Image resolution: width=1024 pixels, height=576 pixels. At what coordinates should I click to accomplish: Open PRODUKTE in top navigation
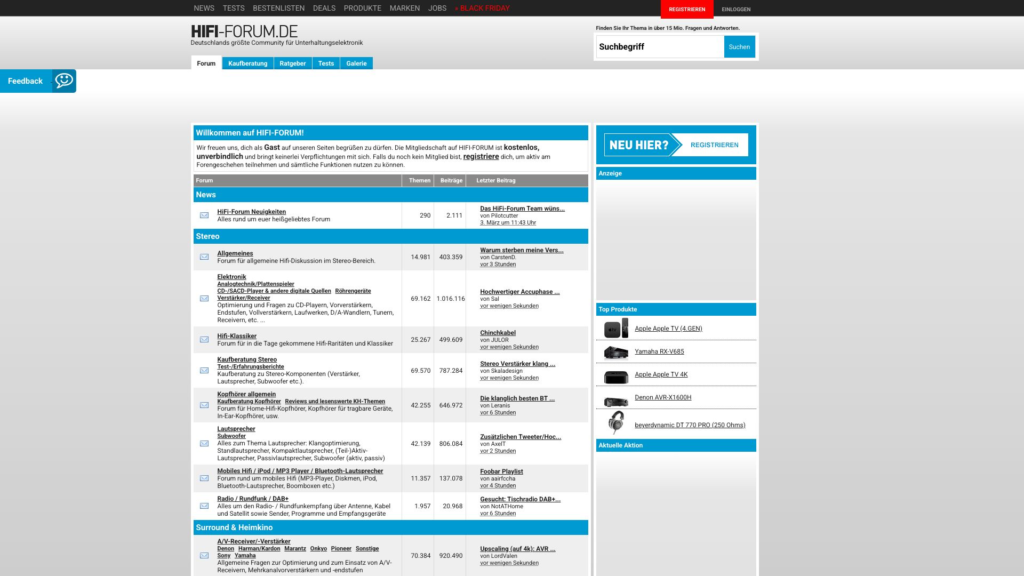(362, 8)
